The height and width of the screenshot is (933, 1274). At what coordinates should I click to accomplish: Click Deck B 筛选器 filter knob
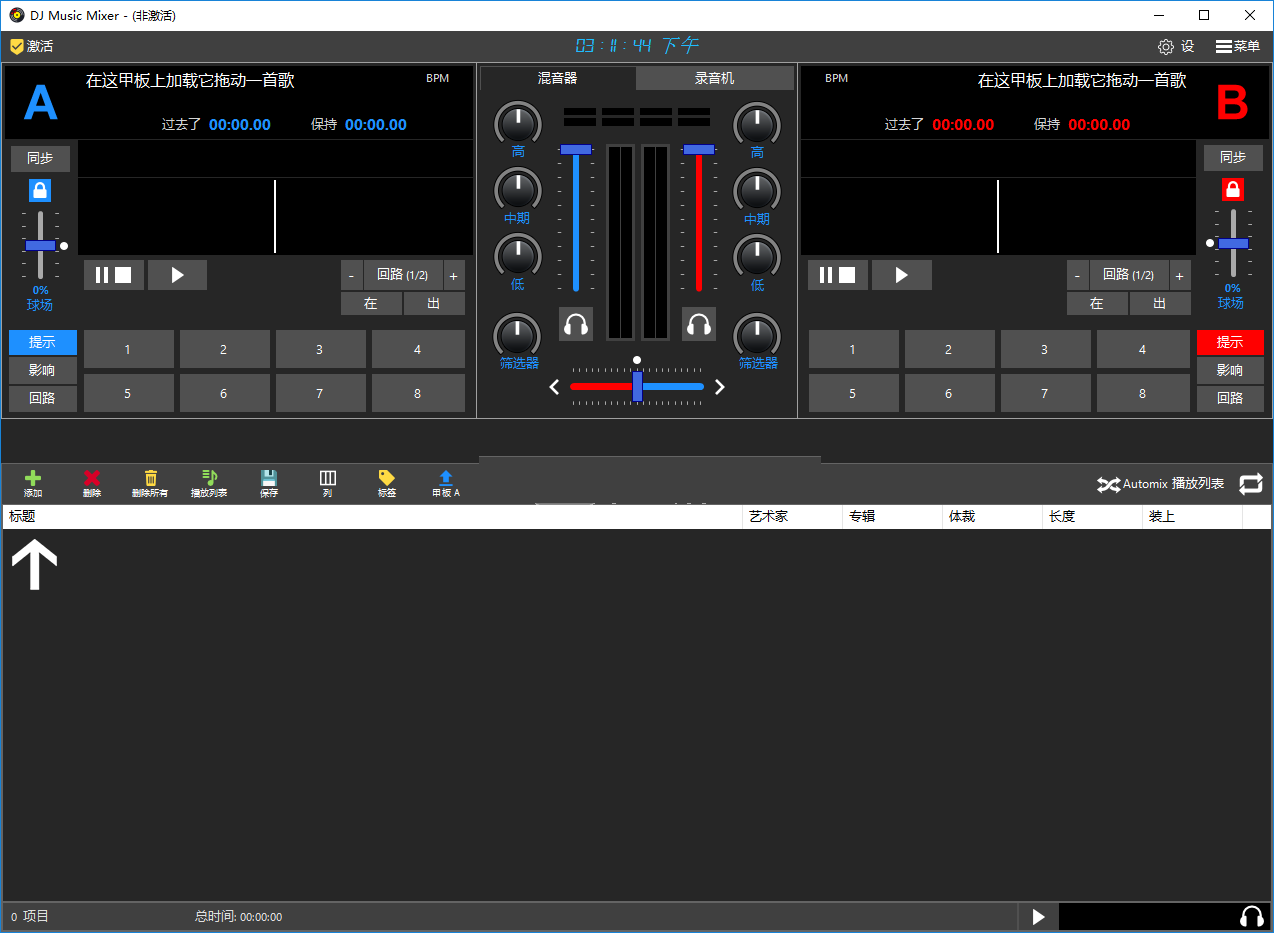pos(757,335)
